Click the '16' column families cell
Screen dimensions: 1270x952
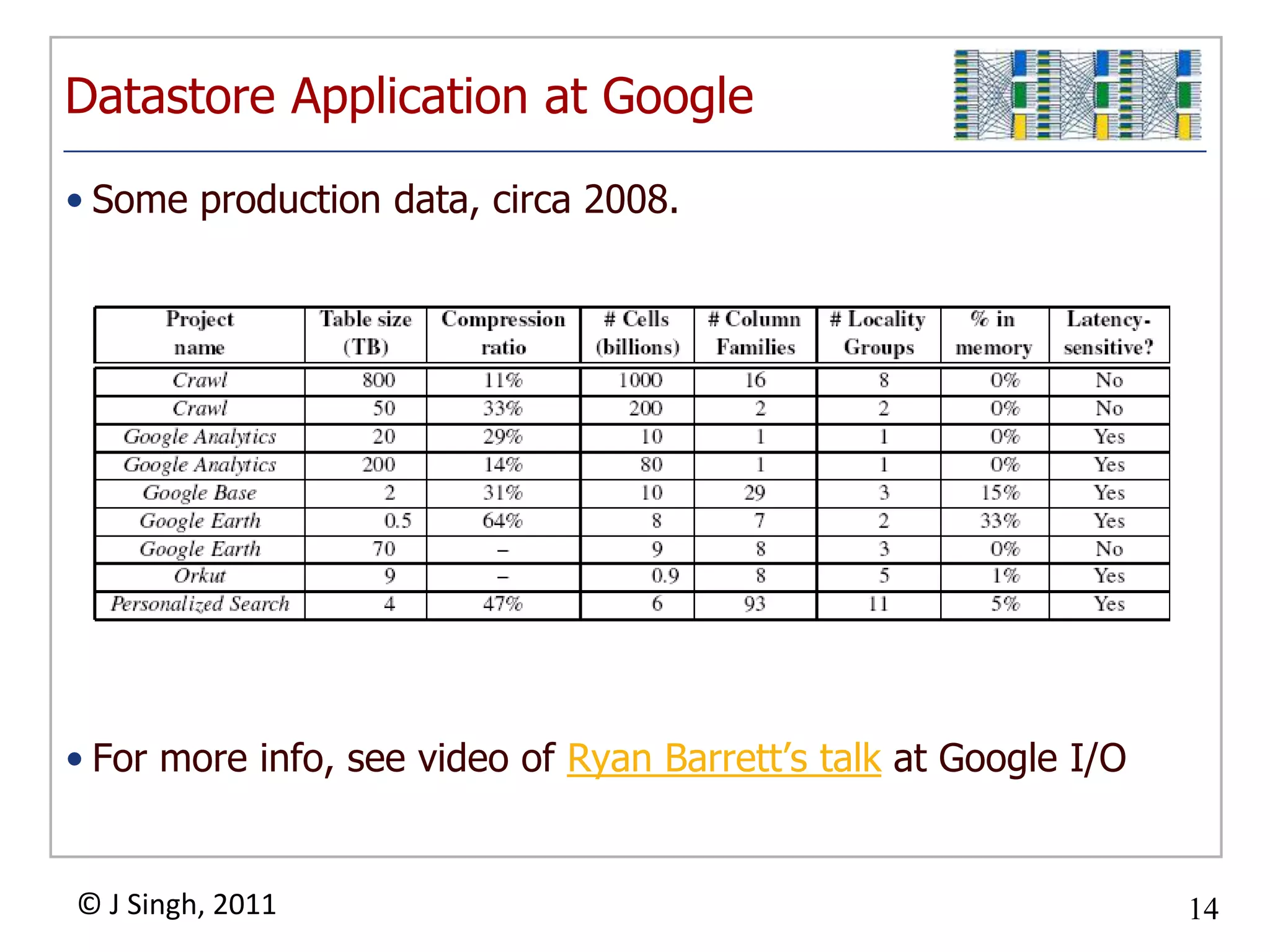[x=755, y=380]
